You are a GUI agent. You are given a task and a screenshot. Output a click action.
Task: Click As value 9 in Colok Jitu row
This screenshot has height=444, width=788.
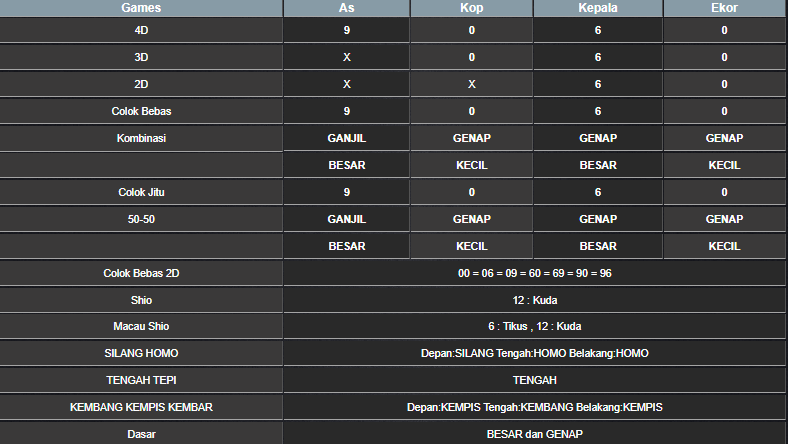[346, 192]
